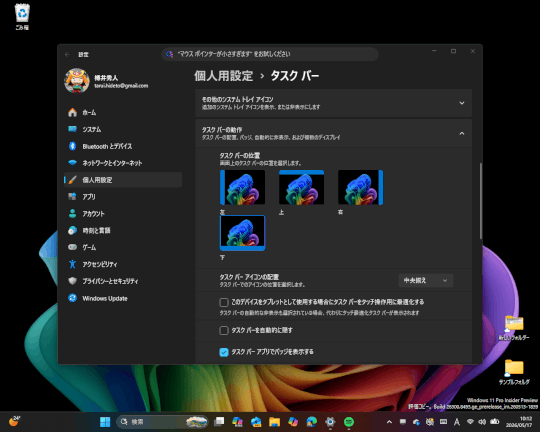Expand その他のシステム トレイ アイコン section
Screen dimensions: 540x432
pyautogui.click(x=333, y=103)
